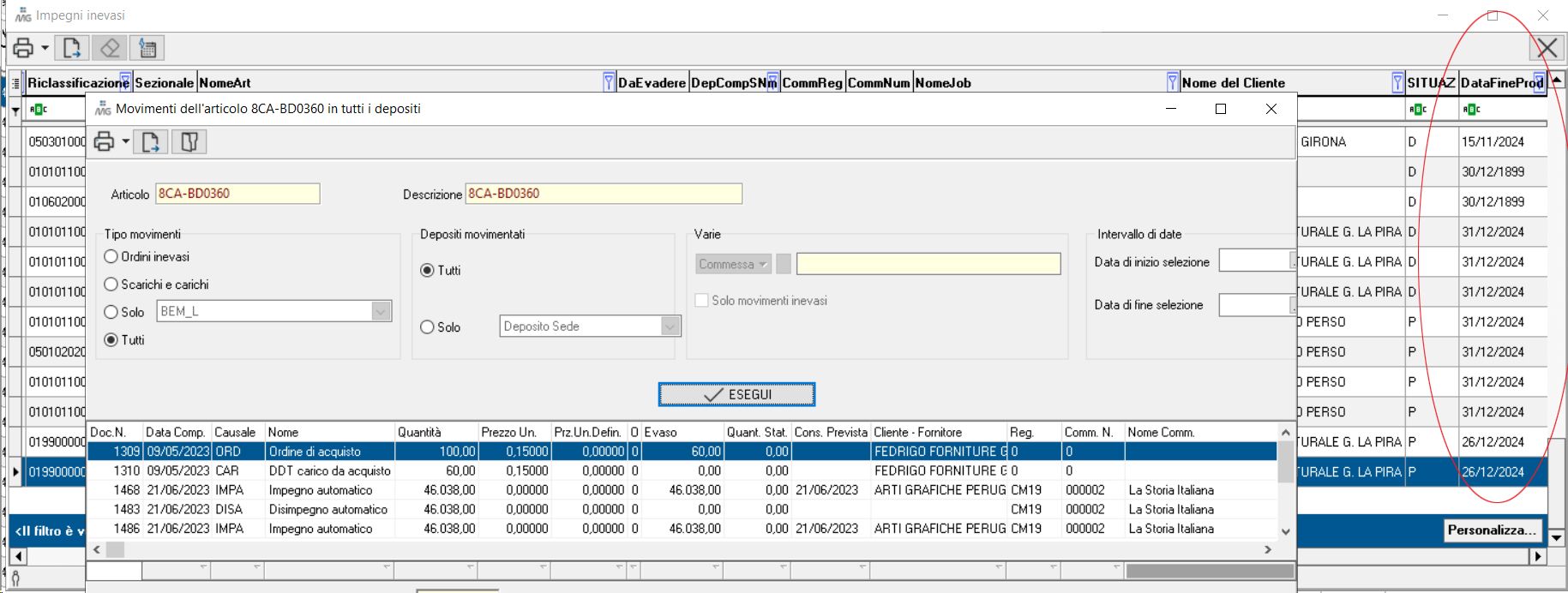The image size is (1568, 593).
Task: Select the Solo radio under Depositi movimentati
Action: (427, 326)
